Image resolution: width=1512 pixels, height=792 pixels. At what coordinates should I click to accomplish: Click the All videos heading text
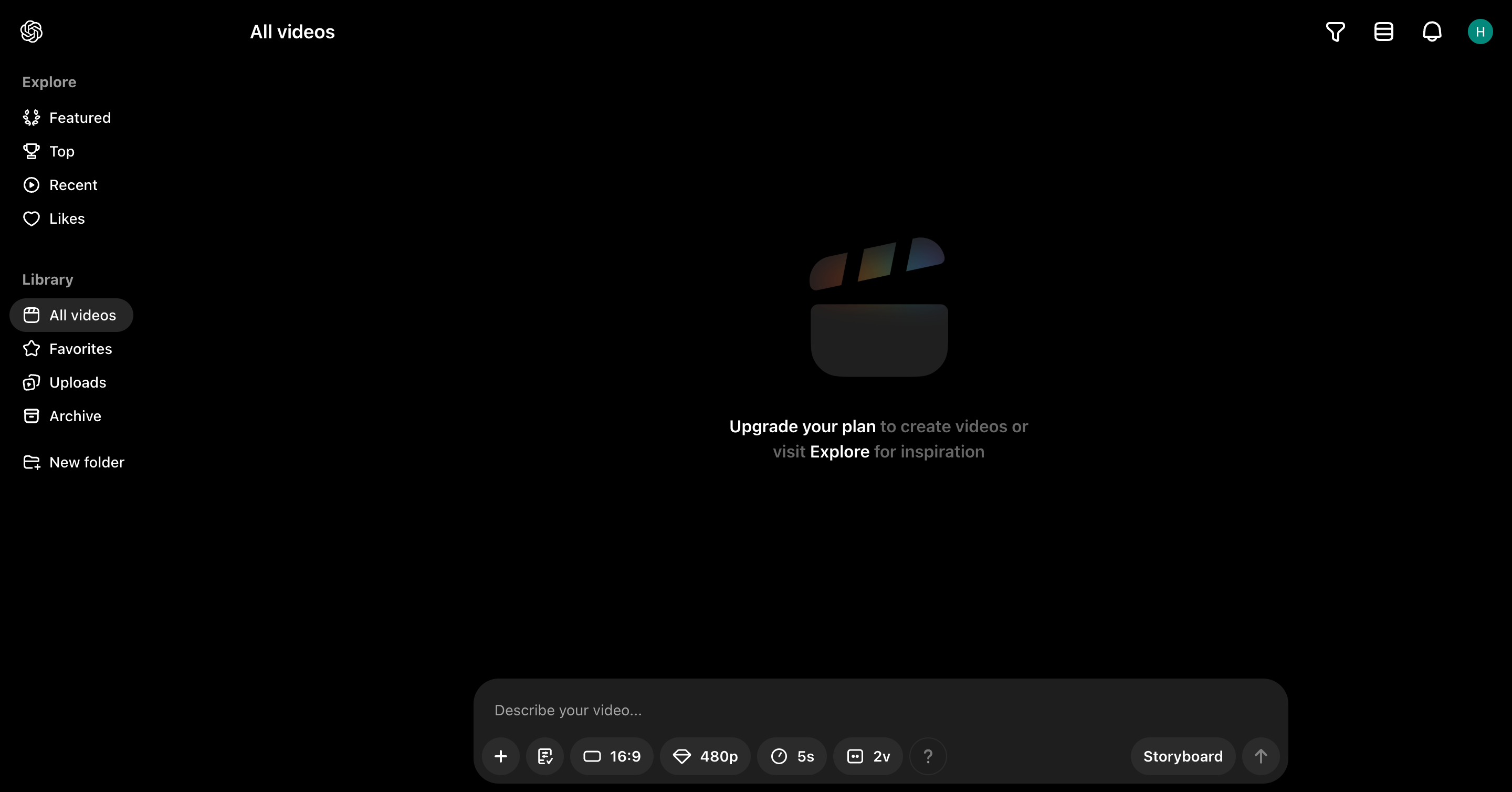292,32
